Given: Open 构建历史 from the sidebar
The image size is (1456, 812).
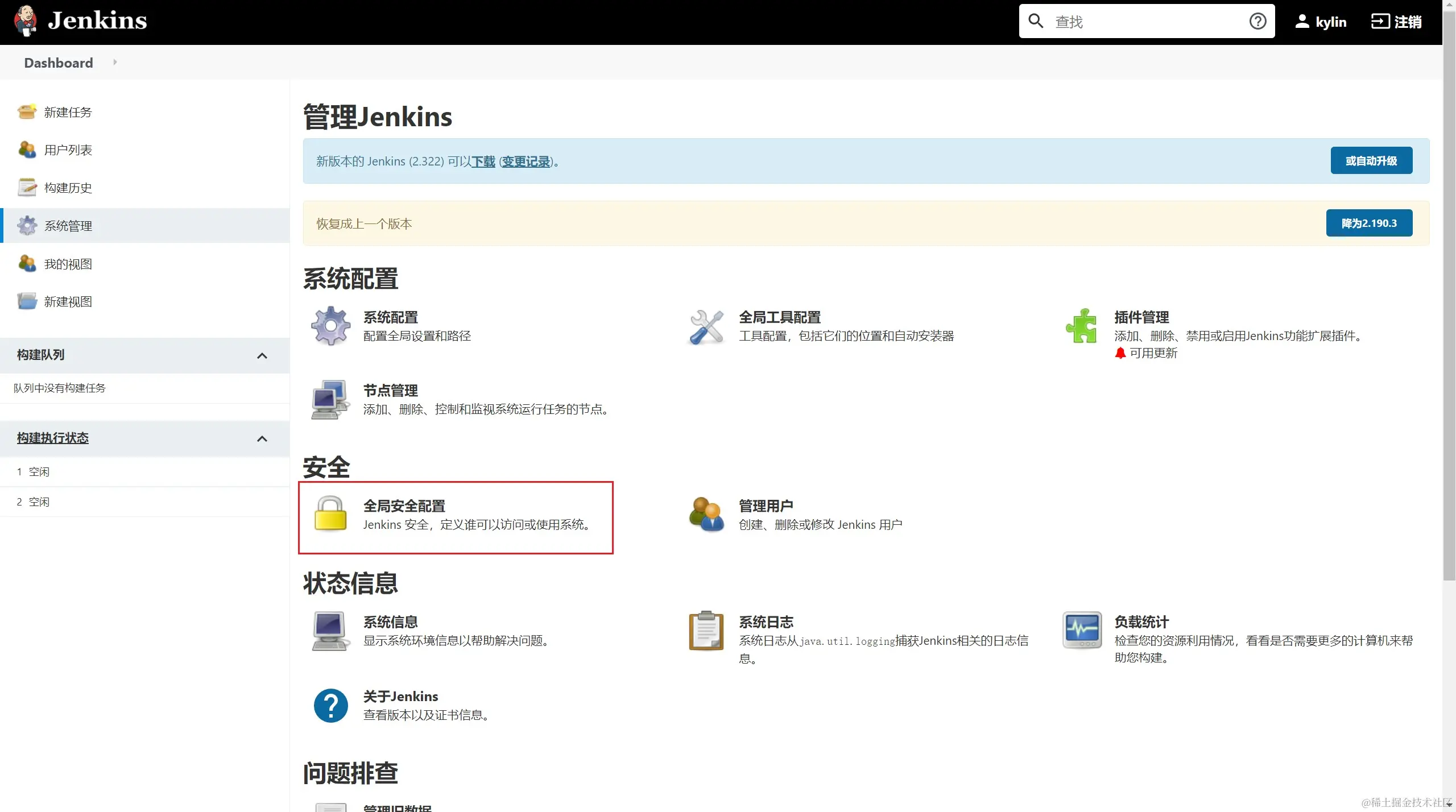Looking at the screenshot, I should coord(68,188).
